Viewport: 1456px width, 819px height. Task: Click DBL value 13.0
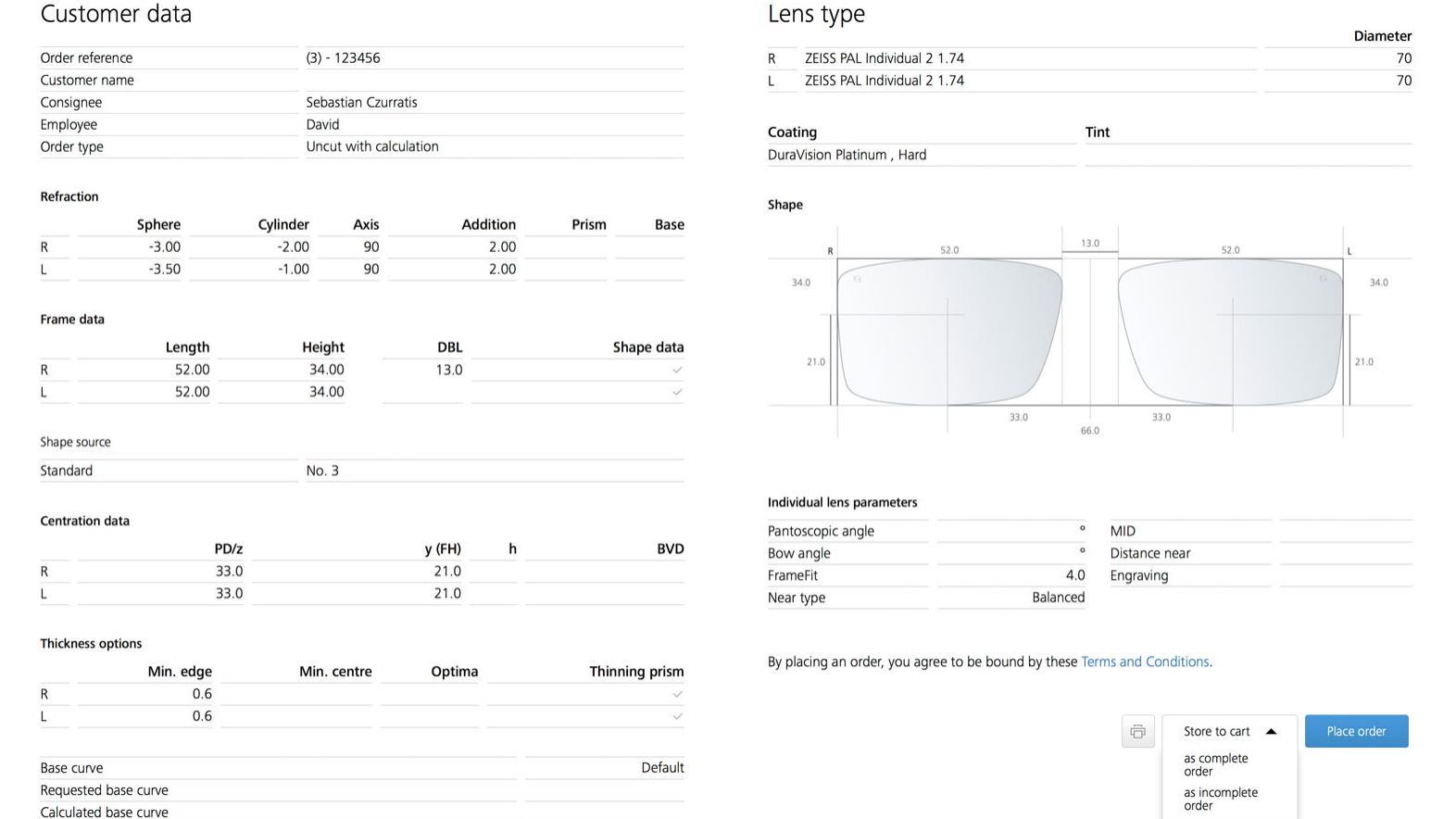pos(449,370)
